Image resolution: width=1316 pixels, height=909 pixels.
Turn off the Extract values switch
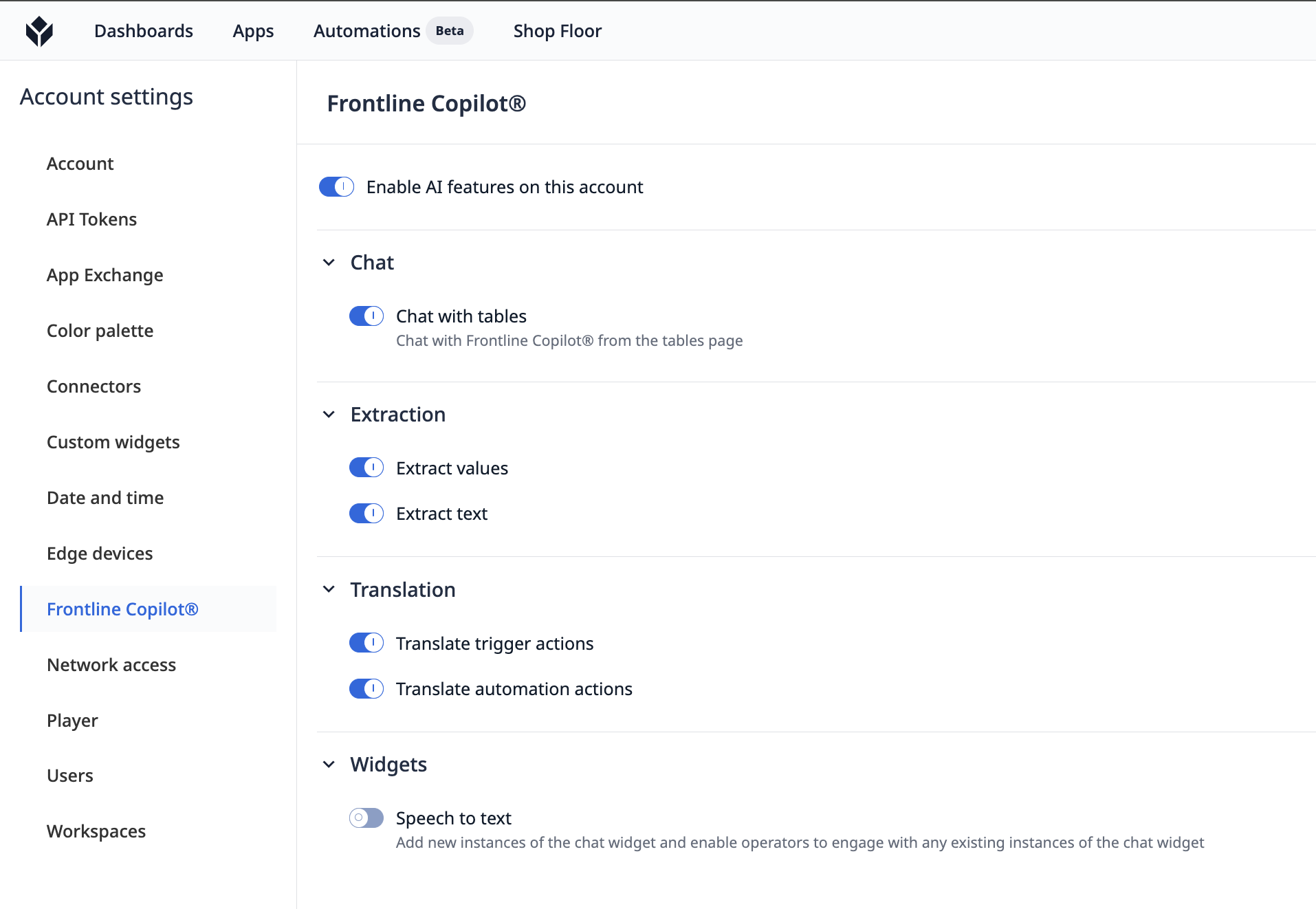tap(366, 468)
